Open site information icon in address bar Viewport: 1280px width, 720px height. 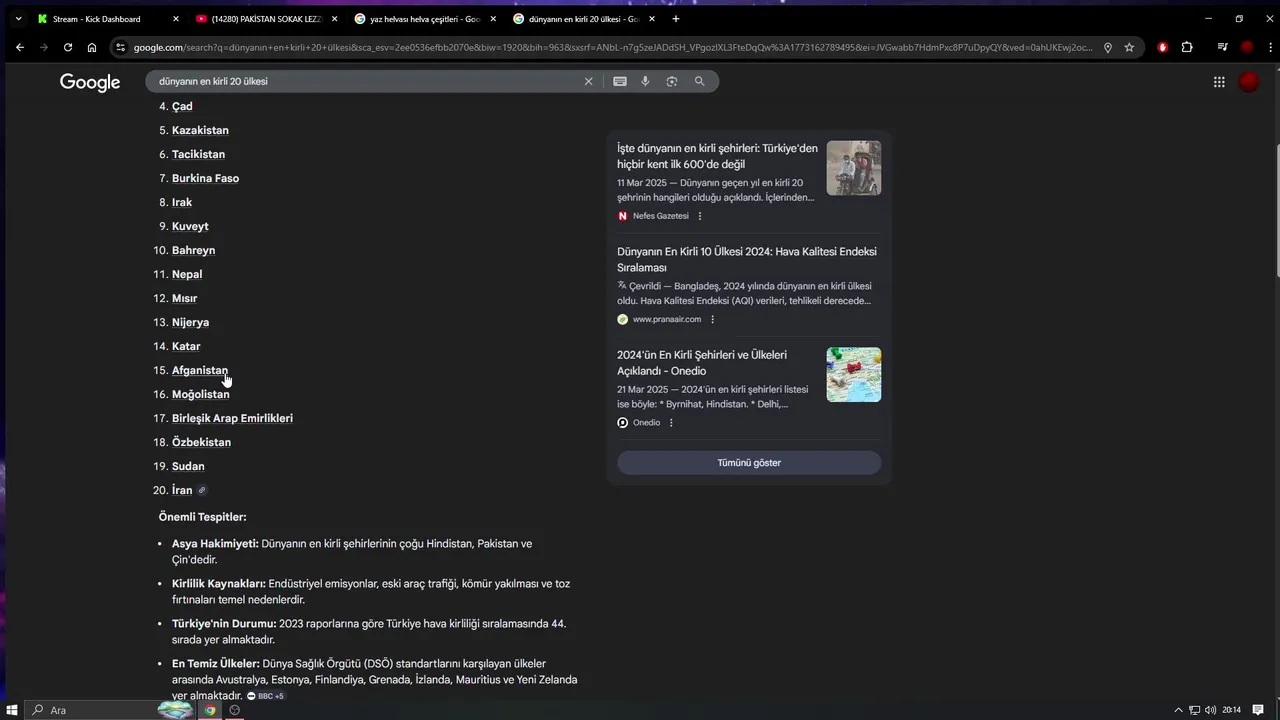tap(121, 47)
